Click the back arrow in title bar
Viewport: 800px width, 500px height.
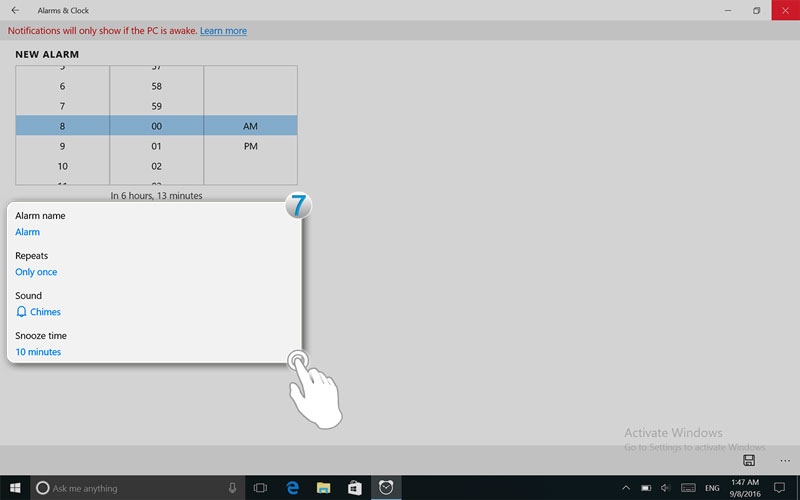tap(15, 10)
